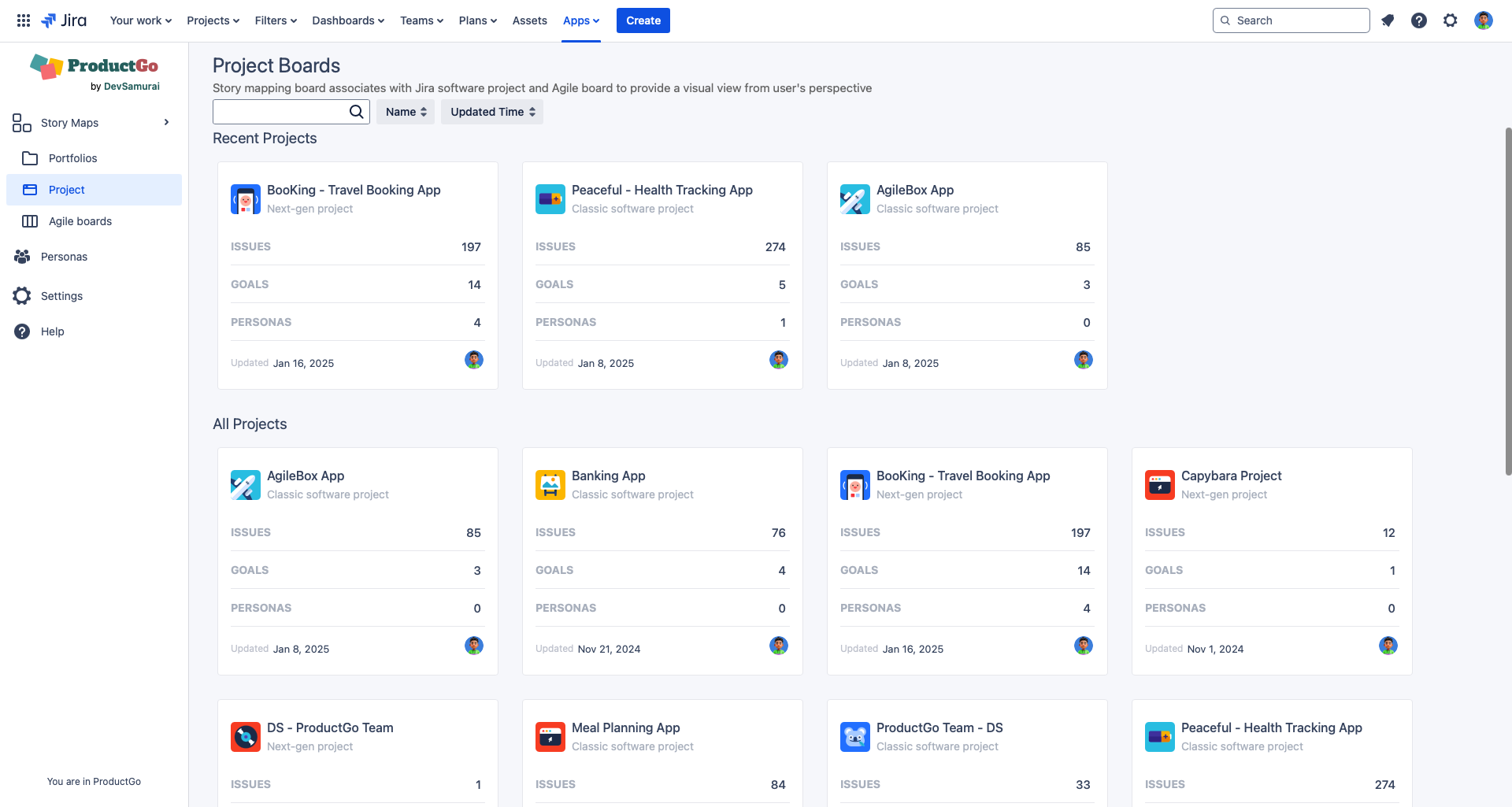Click the Jira logo
This screenshot has height=807, width=1512.
pos(64,20)
